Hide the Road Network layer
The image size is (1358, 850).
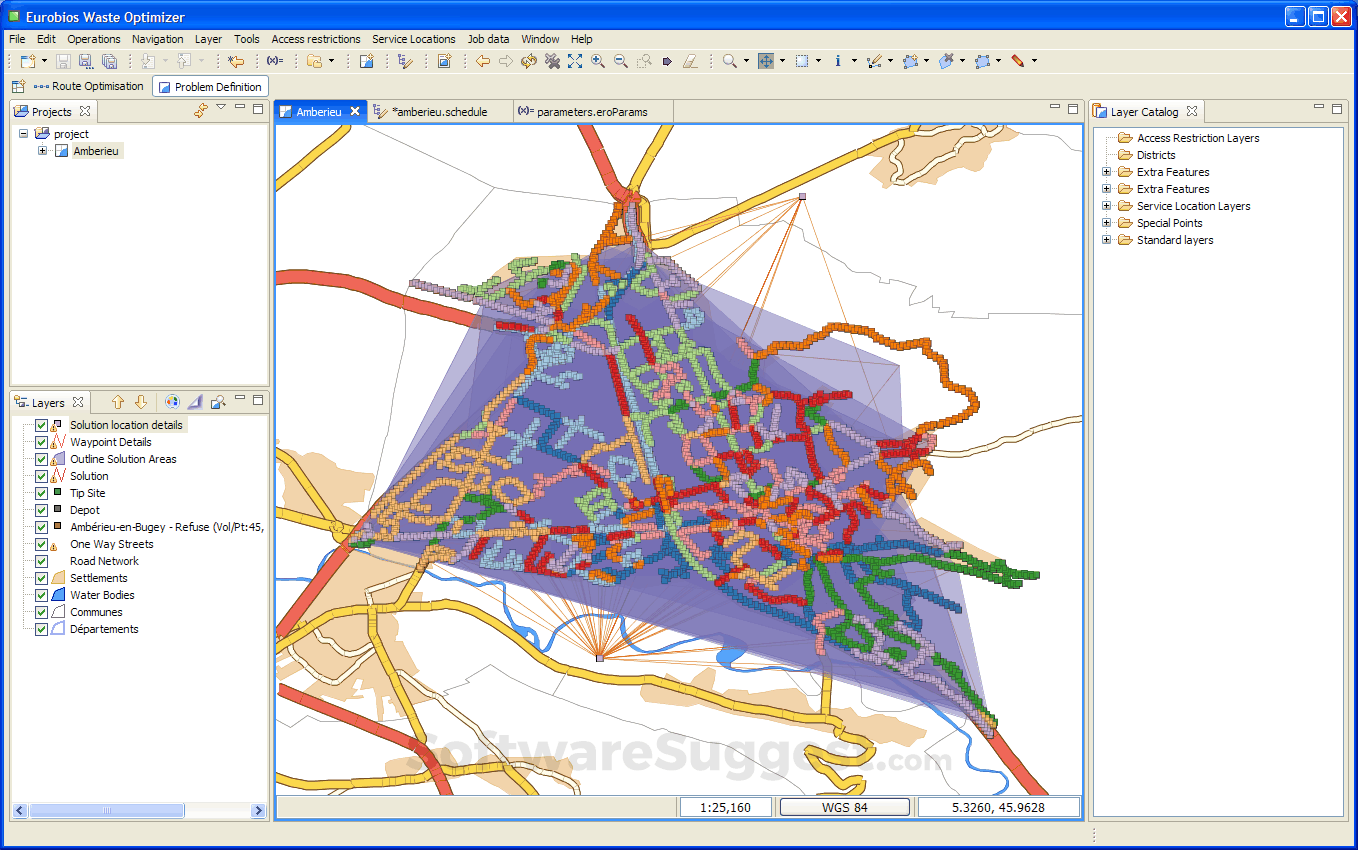[x=41, y=561]
